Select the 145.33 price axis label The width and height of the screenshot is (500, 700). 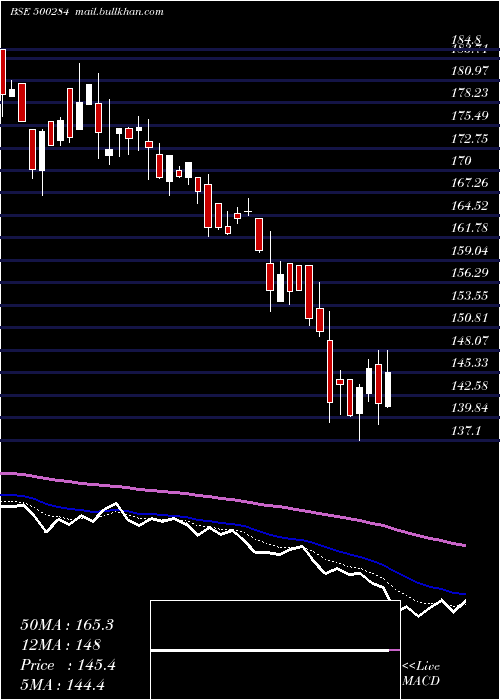coord(470,363)
